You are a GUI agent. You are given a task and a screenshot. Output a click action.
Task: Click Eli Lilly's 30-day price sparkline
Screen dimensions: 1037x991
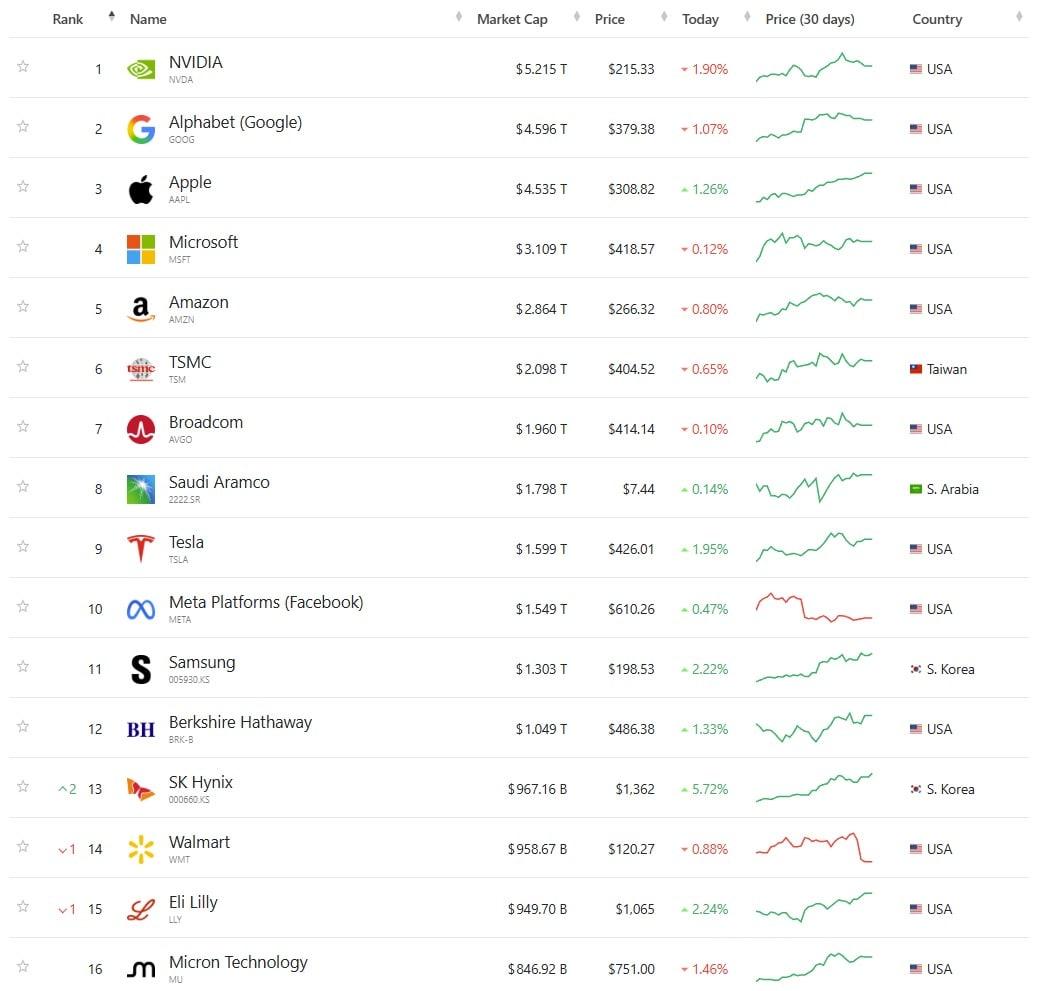click(x=814, y=907)
